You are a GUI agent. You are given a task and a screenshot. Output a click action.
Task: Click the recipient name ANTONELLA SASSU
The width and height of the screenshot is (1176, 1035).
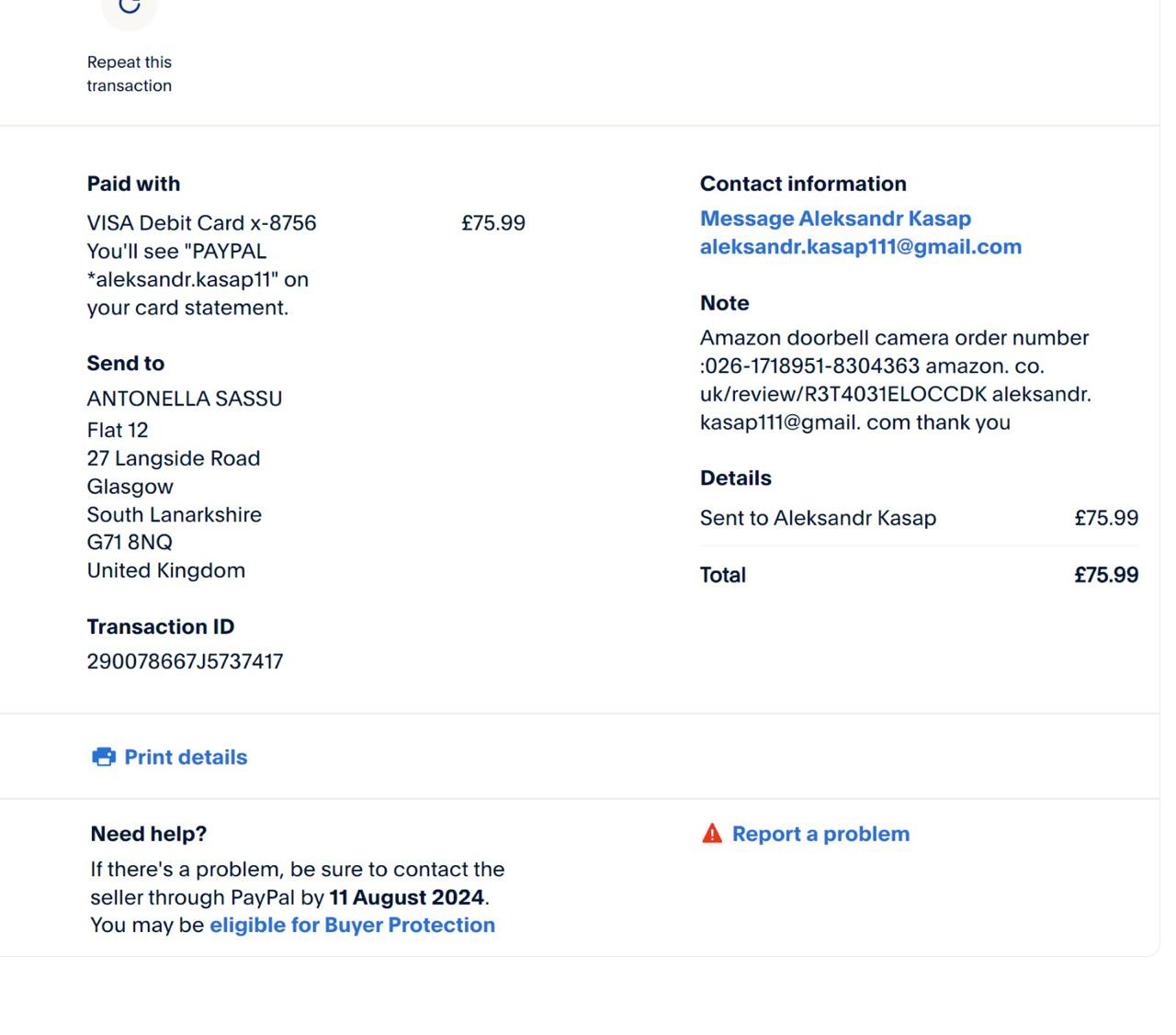pos(185,399)
